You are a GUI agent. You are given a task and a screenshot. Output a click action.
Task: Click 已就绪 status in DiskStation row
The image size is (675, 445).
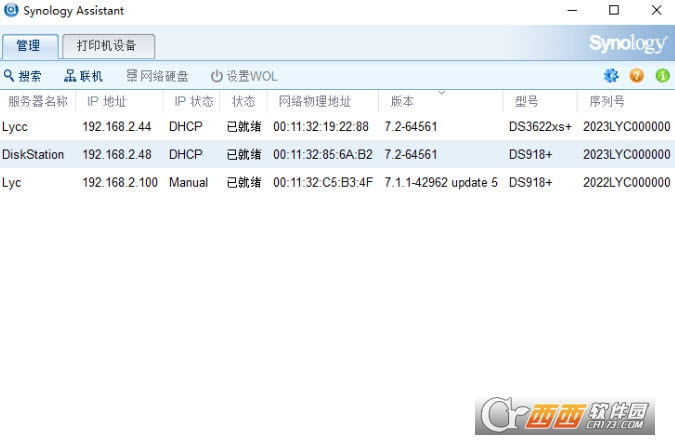click(x=244, y=154)
